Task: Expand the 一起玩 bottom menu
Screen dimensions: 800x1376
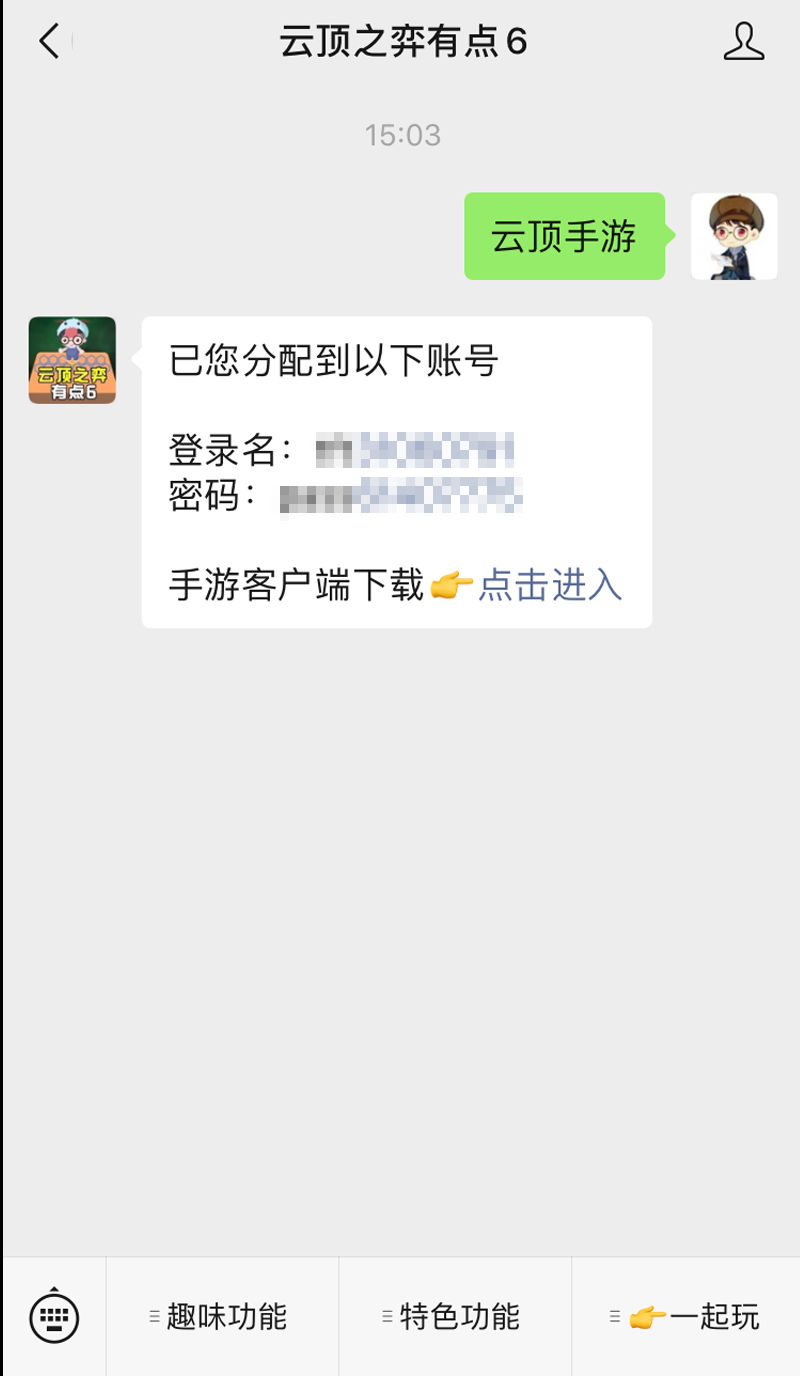Action: [x=686, y=1317]
